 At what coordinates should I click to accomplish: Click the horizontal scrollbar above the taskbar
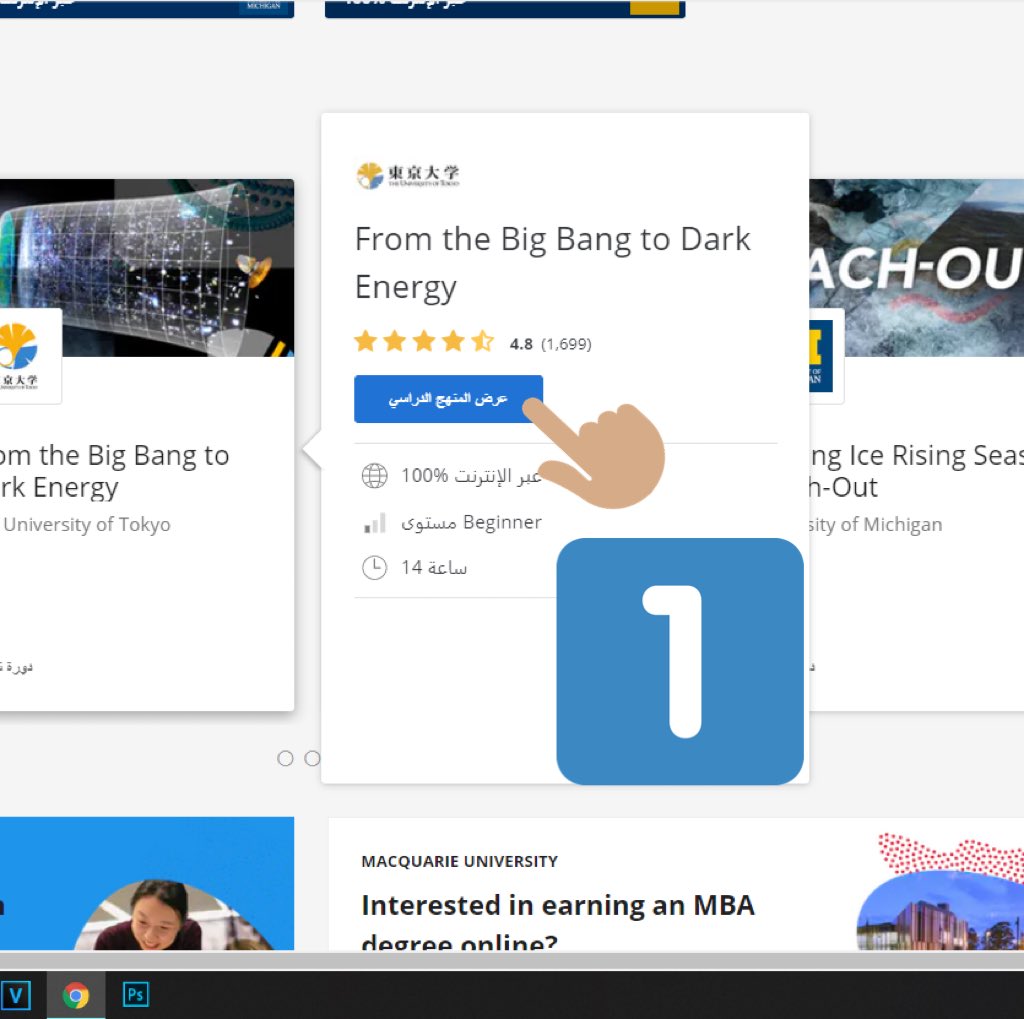pyautogui.click(x=512, y=960)
